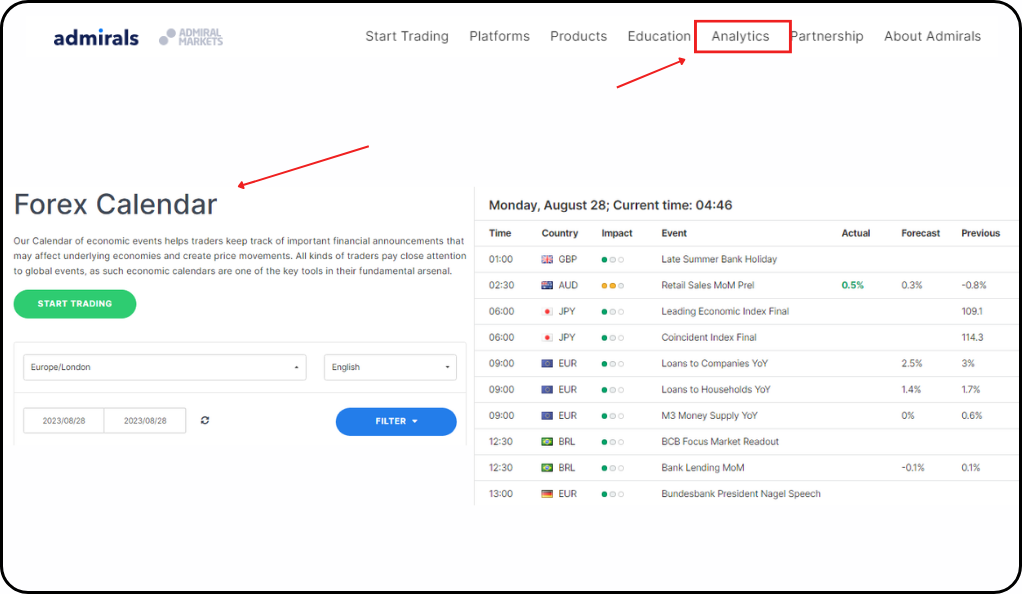Open the English language dropdown

(x=390, y=367)
